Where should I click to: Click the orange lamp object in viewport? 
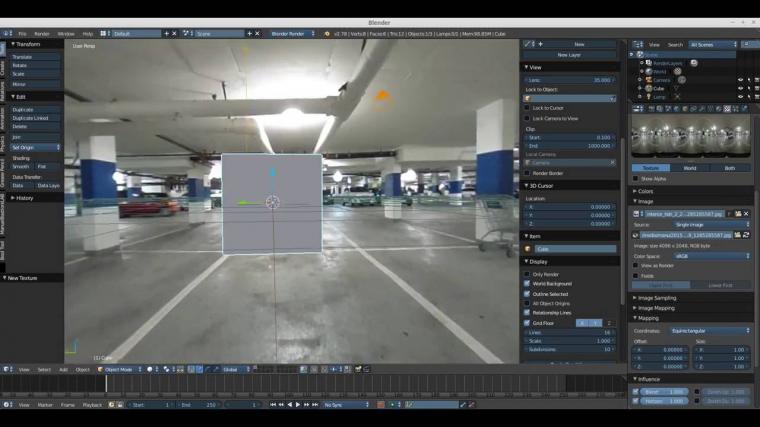(381, 96)
